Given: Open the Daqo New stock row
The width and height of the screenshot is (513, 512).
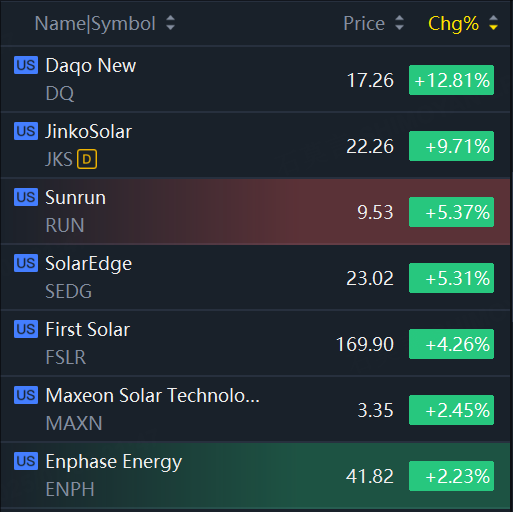Looking at the screenshot, I should click(x=256, y=79).
